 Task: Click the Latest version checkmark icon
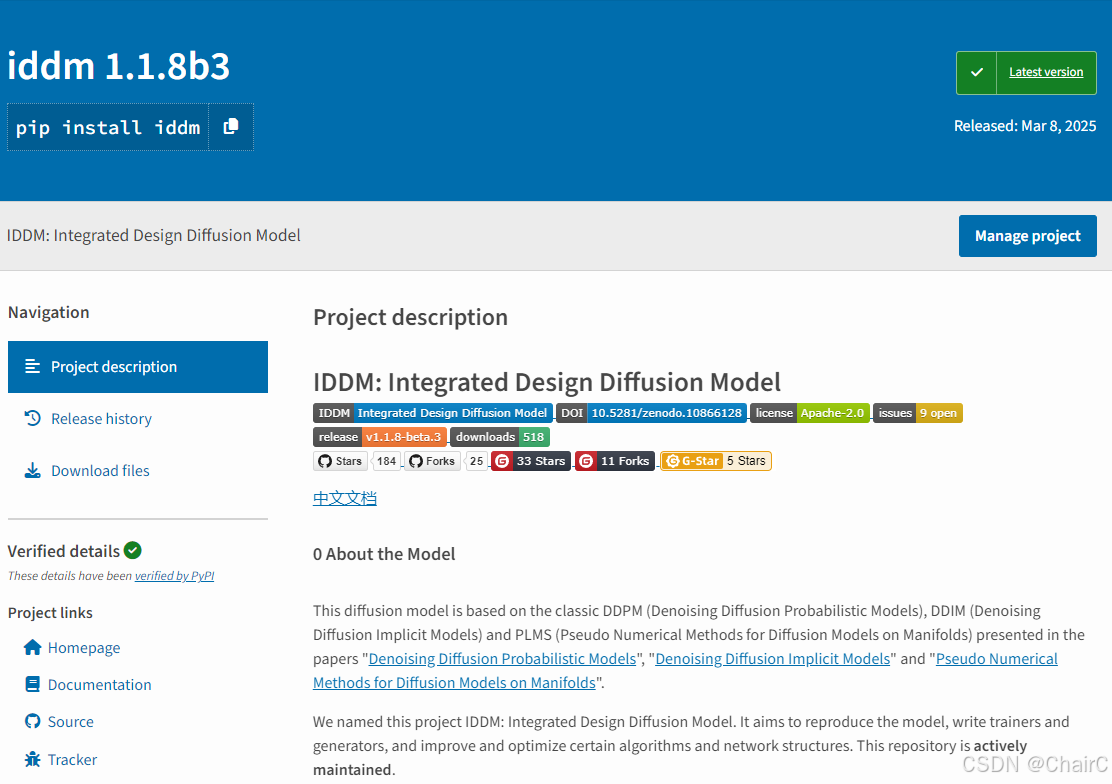tap(977, 72)
